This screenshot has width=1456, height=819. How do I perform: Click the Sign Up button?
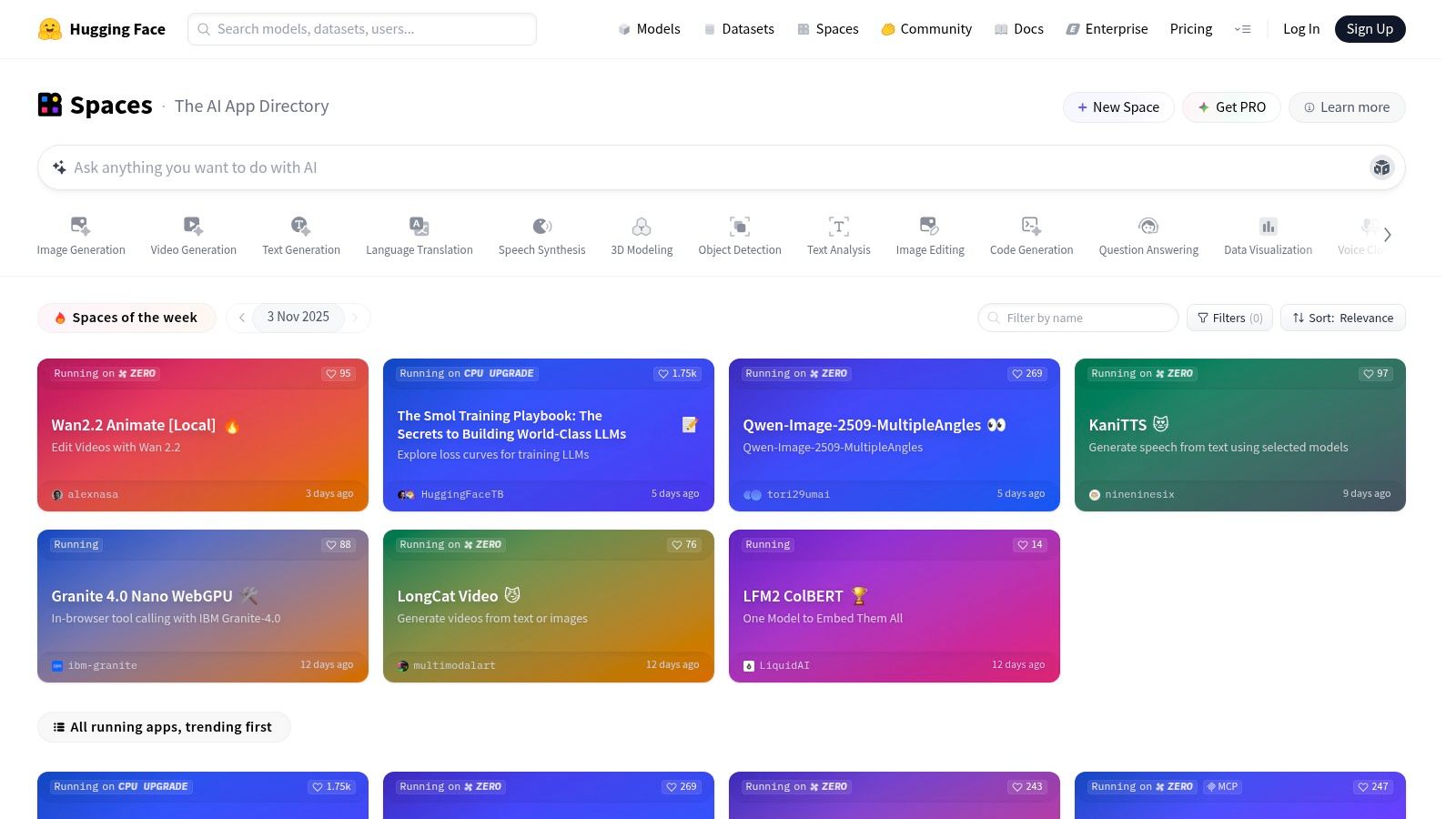coord(1369,29)
